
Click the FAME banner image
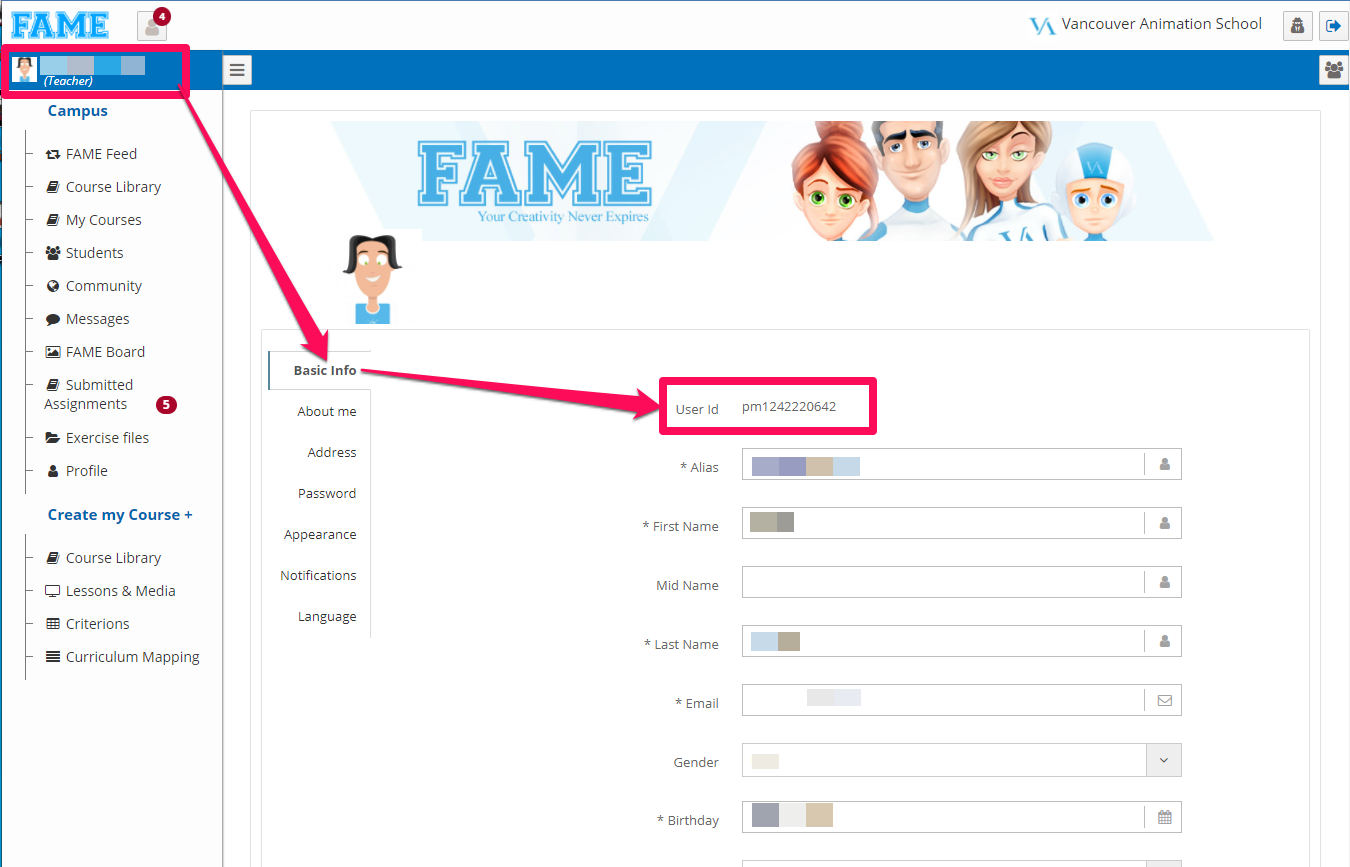pos(772,181)
